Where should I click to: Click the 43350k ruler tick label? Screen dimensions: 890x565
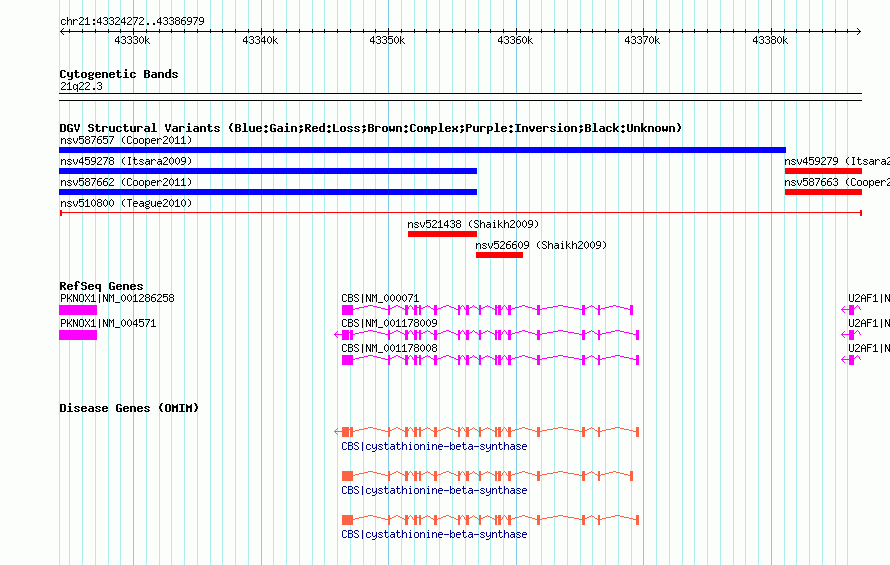[x=387, y=40]
